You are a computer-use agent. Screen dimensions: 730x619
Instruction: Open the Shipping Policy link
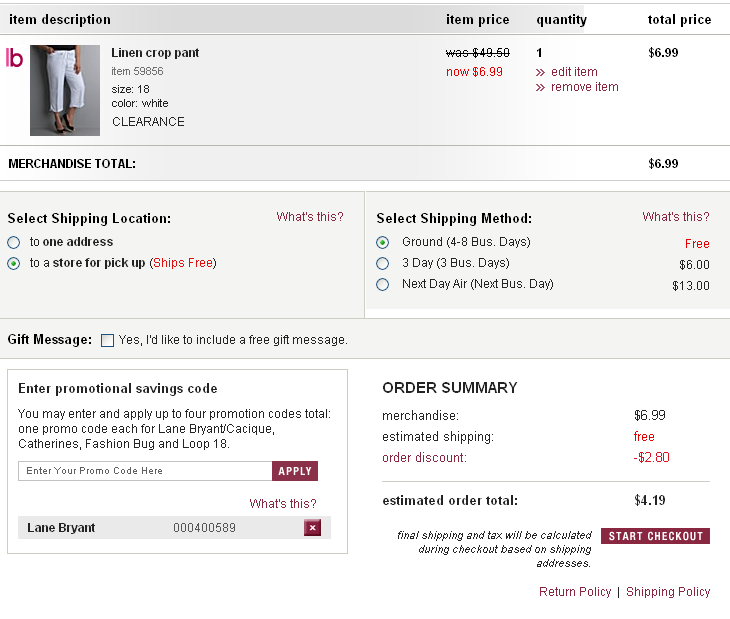point(668,592)
